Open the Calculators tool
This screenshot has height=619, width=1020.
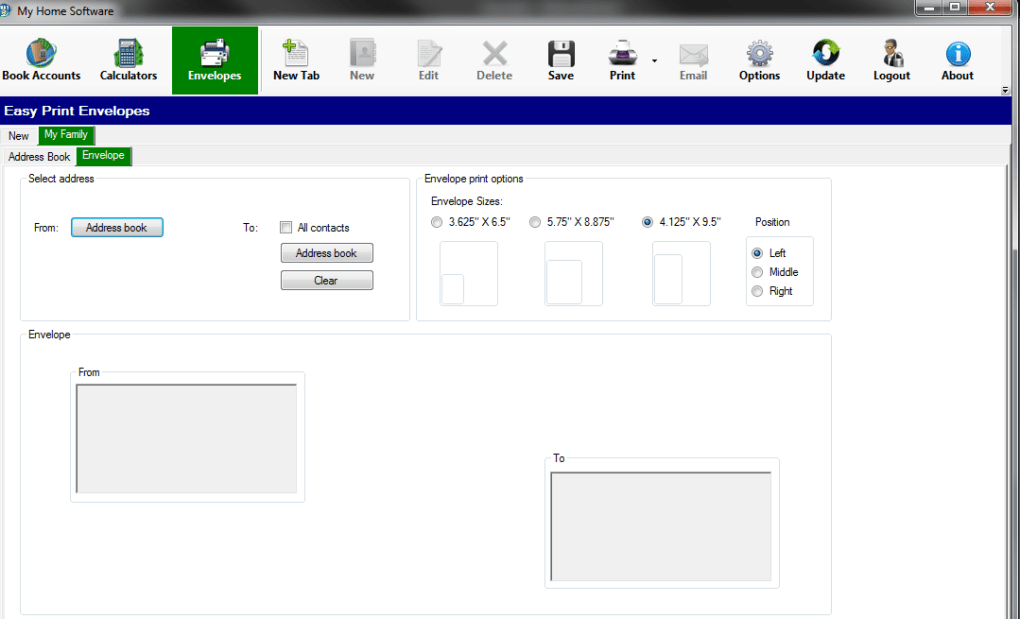coord(128,60)
